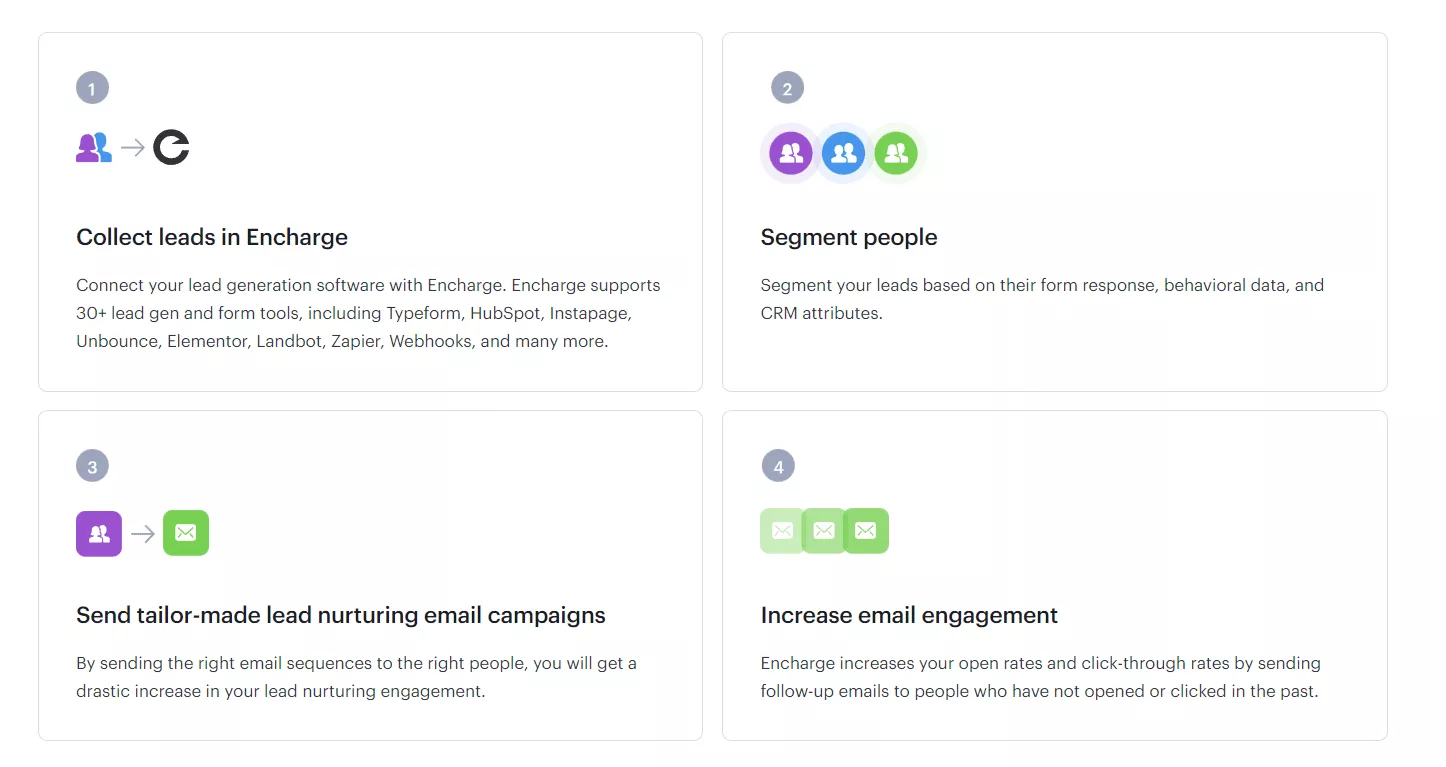Click the blue circle segment icon
The height and width of the screenshot is (767, 1446).
(x=844, y=153)
